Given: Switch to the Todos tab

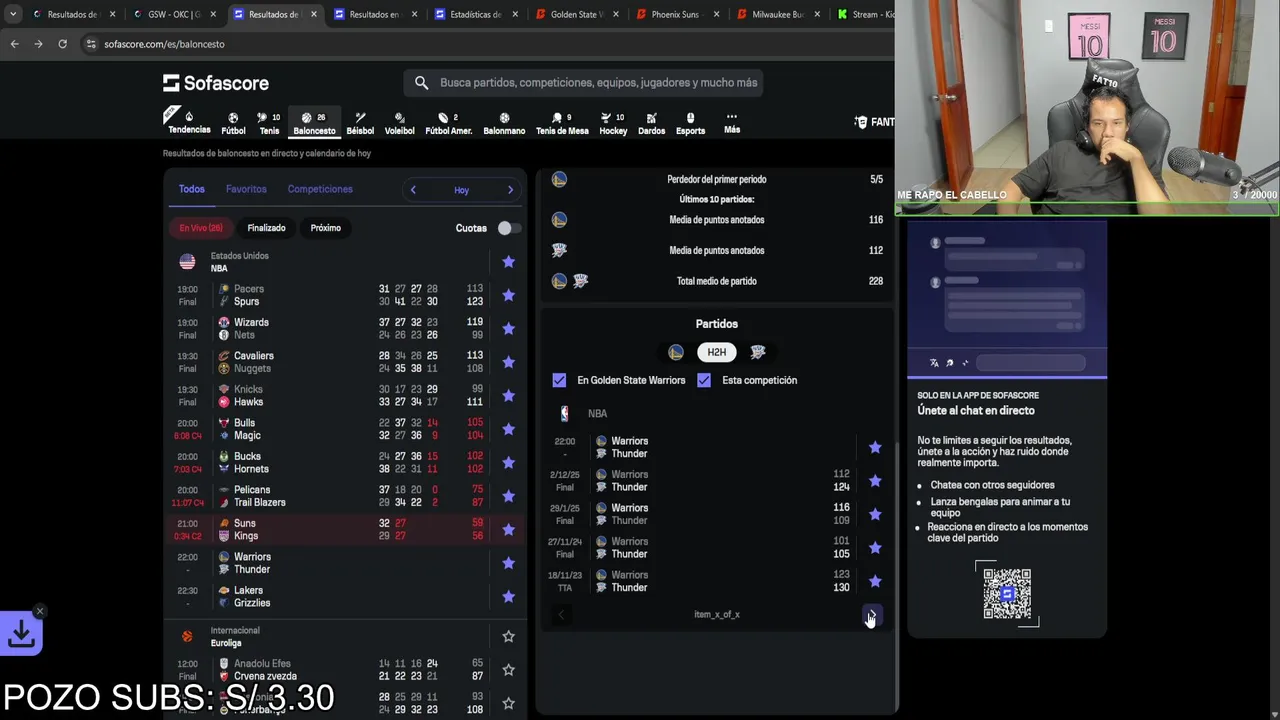Looking at the screenshot, I should (x=191, y=189).
